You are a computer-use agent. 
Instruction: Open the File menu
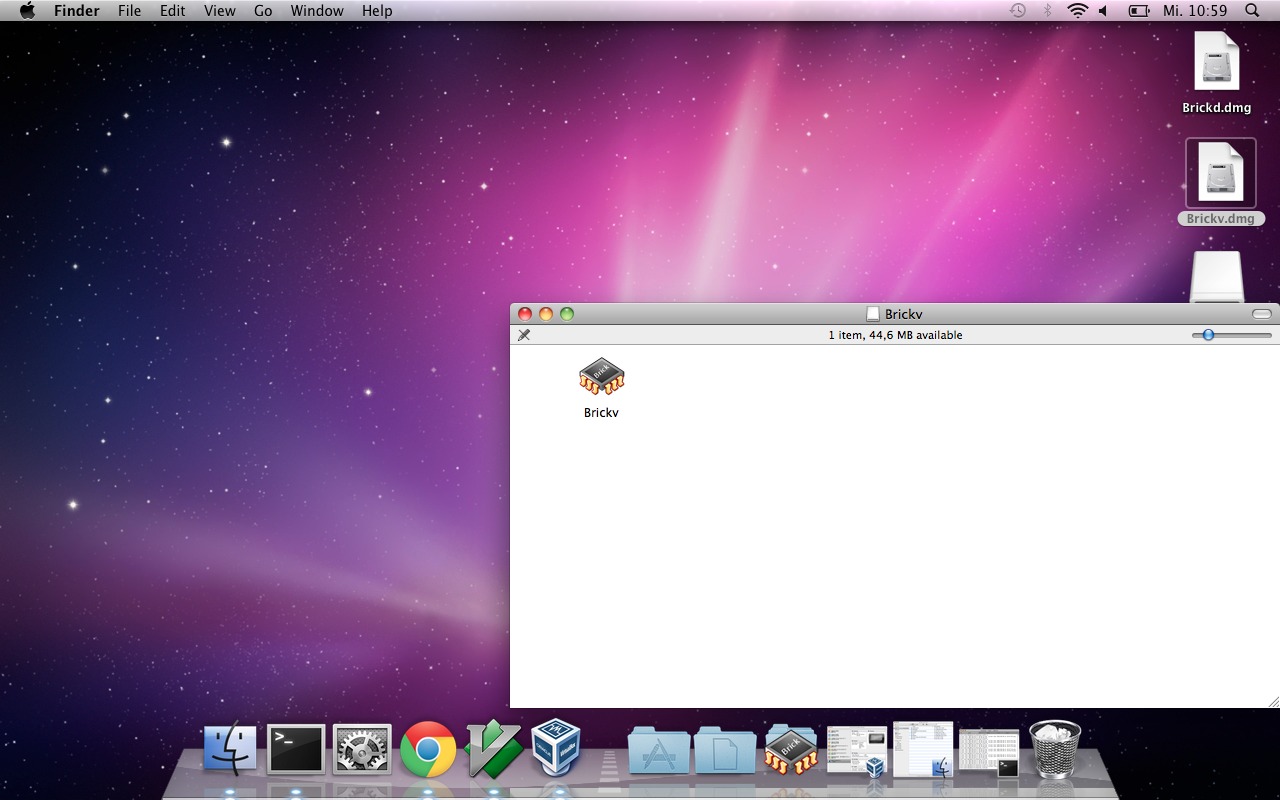tap(130, 11)
